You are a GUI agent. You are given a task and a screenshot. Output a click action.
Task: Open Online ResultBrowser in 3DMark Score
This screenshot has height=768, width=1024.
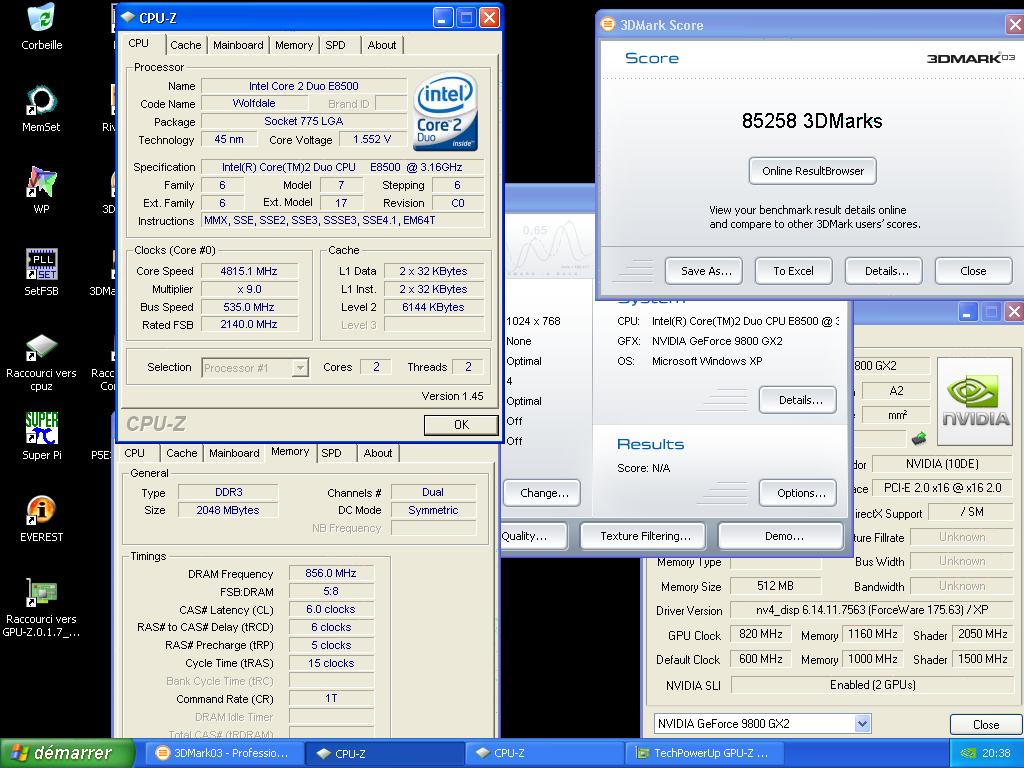[x=812, y=171]
